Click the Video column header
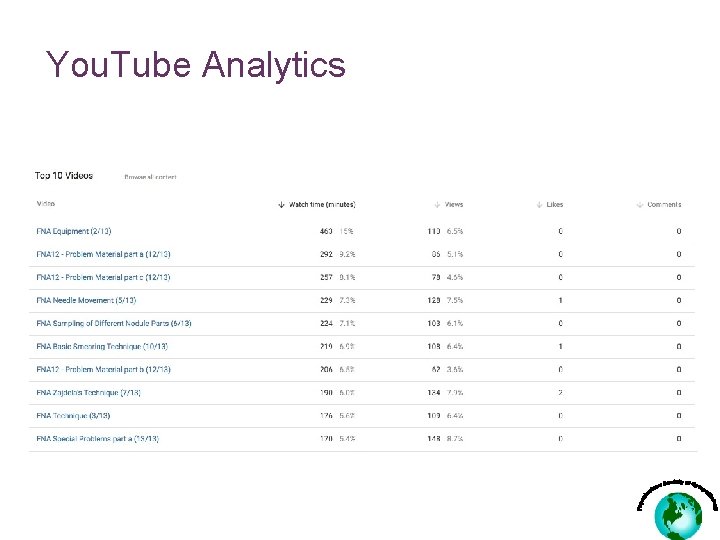720x540 pixels. (x=45, y=204)
